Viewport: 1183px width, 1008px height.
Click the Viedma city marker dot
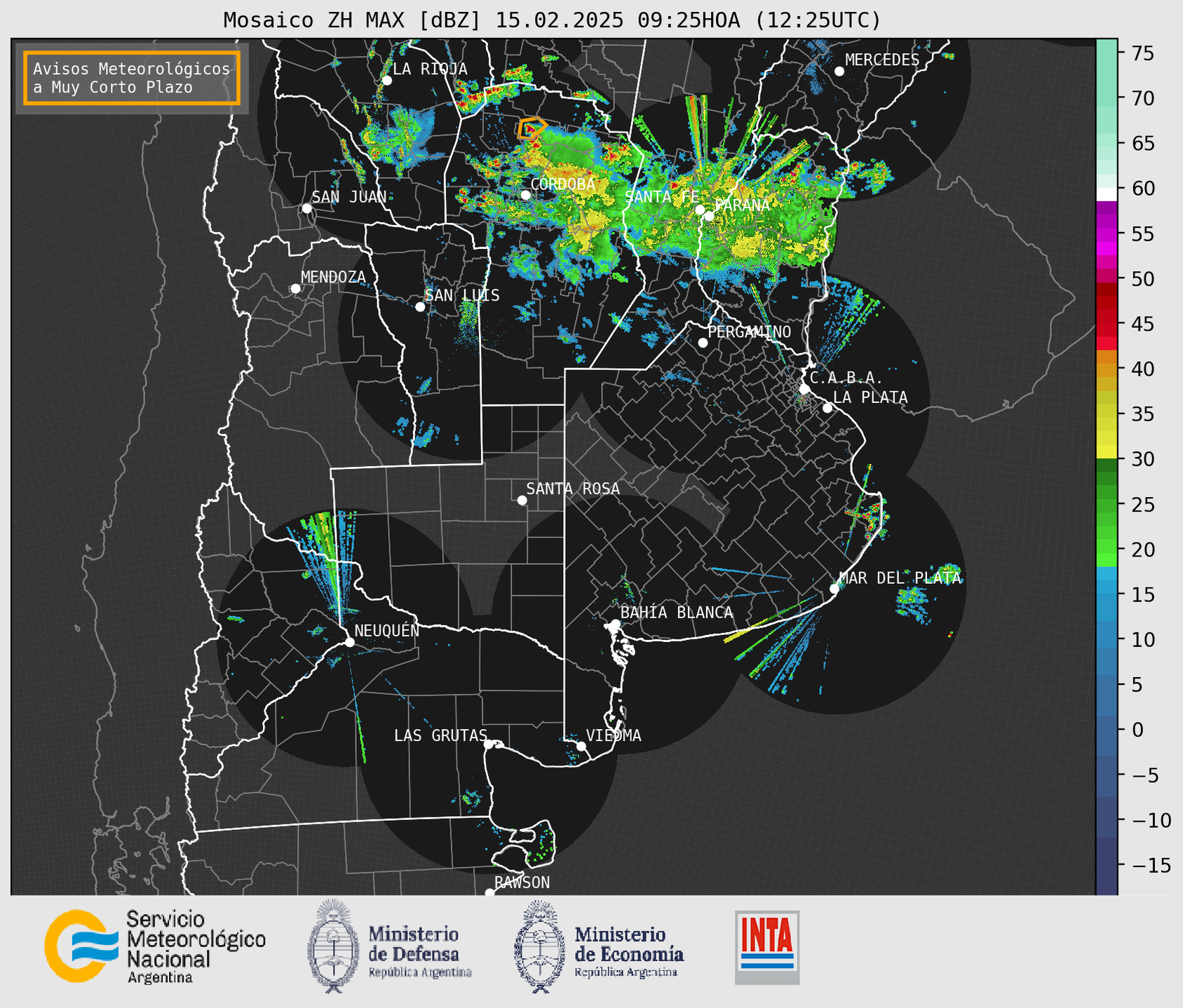pos(581,747)
